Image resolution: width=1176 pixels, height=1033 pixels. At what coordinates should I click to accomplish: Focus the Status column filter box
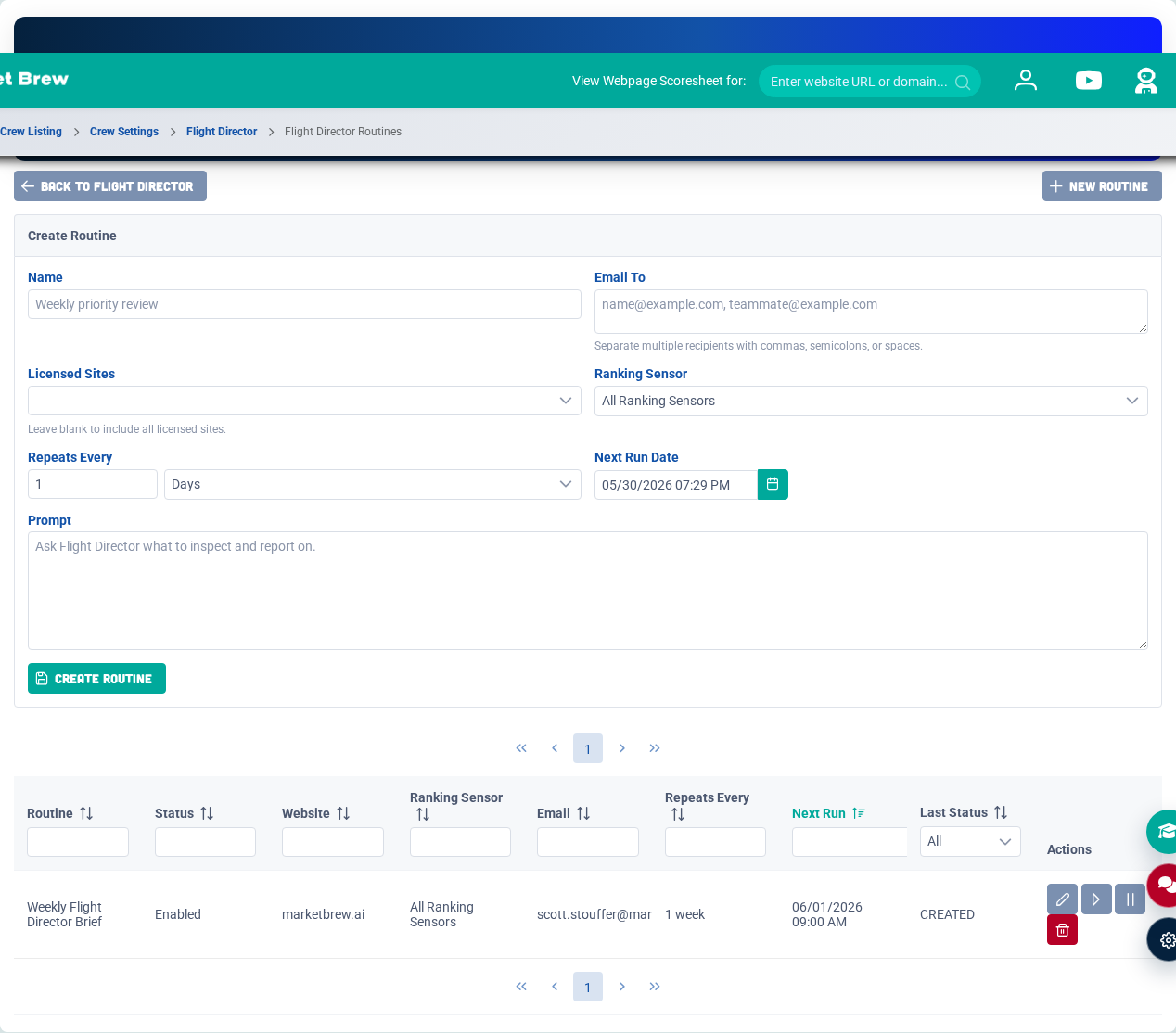205,842
